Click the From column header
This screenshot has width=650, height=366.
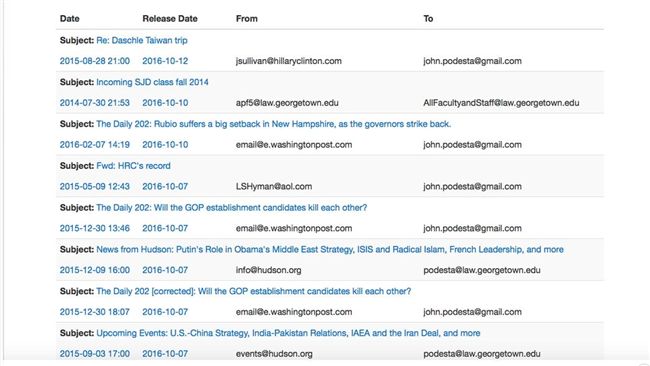coord(247,19)
